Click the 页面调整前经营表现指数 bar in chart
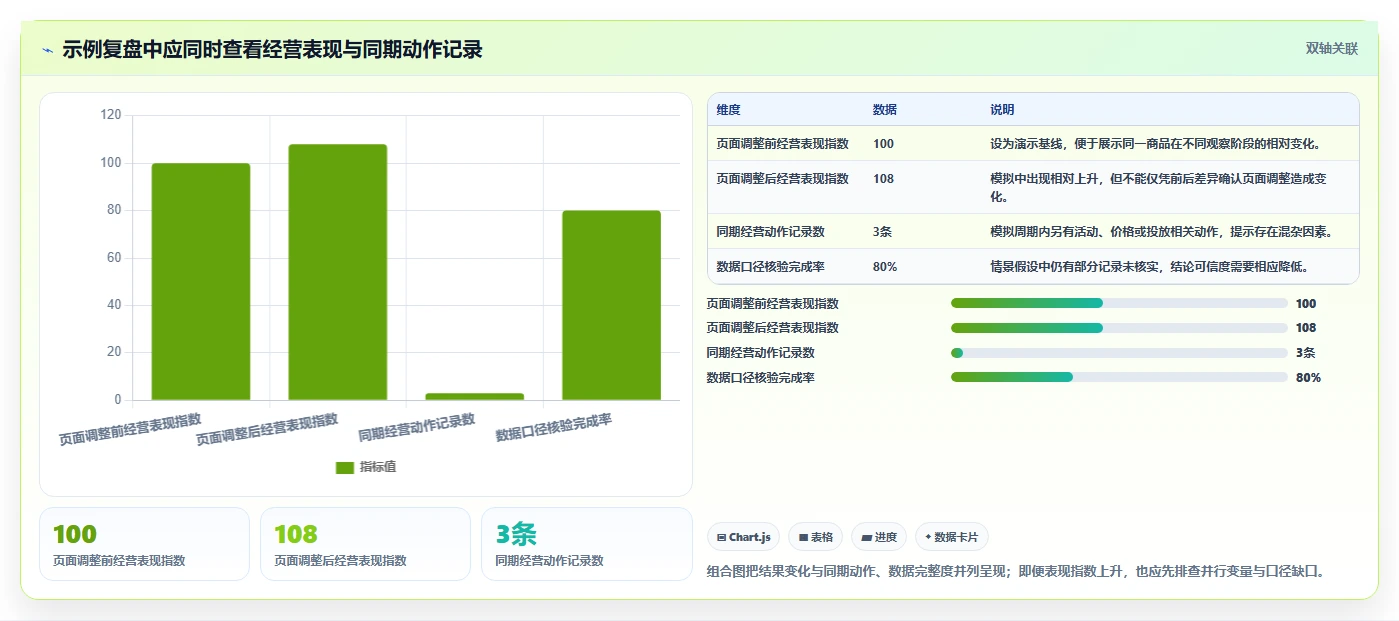The height and width of the screenshot is (621, 1399). tap(201, 282)
